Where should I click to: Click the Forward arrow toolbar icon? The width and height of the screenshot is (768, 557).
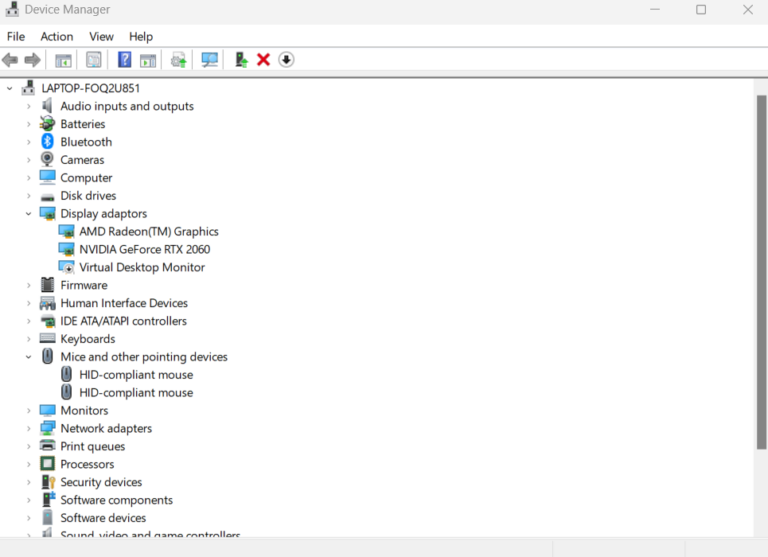[x=32, y=60]
